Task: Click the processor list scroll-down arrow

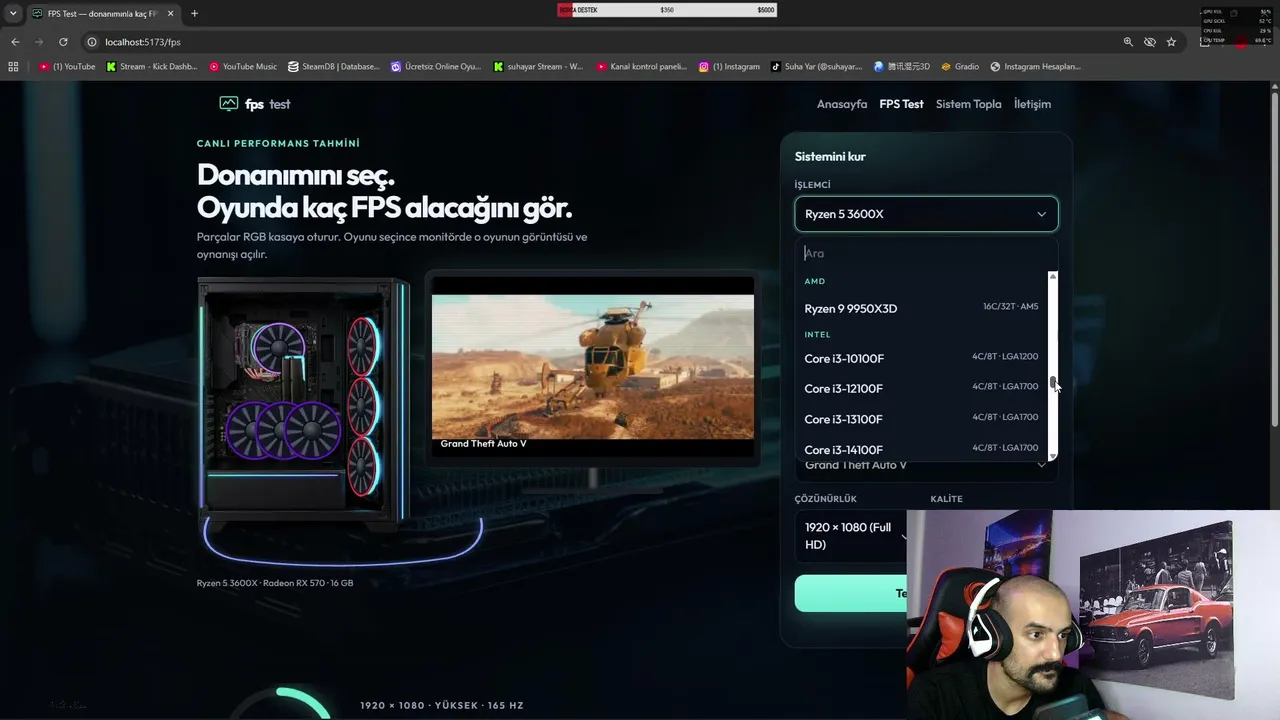Action: [1053, 456]
